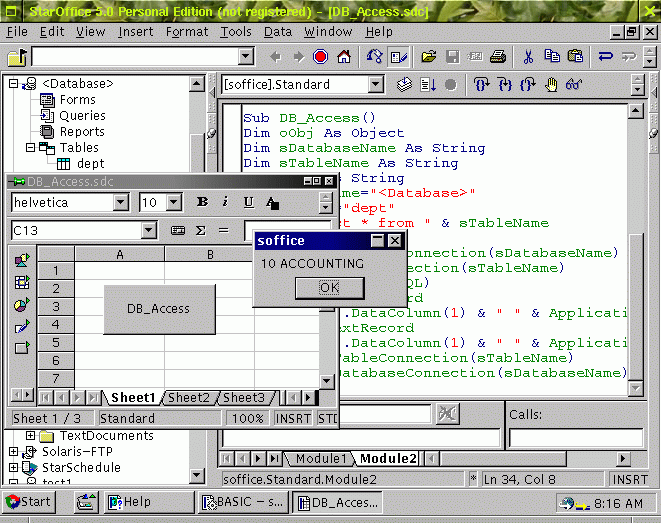
Task: Collapse the Tables tree node
Action: 30,148
